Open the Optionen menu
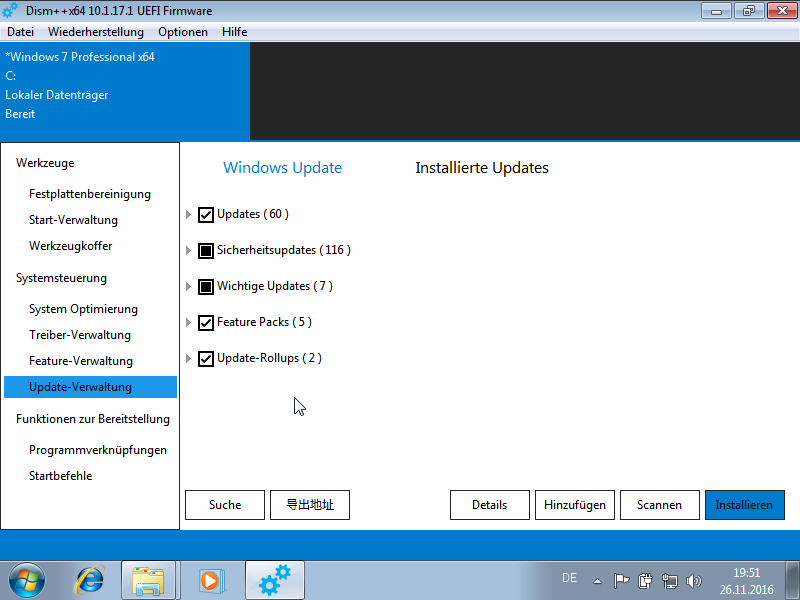This screenshot has height=600, width=800. click(183, 32)
